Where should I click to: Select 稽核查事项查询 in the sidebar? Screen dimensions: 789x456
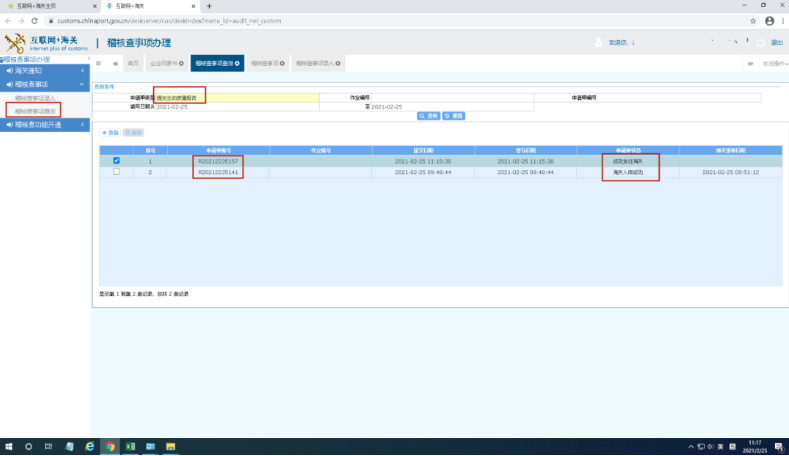coord(35,111)
